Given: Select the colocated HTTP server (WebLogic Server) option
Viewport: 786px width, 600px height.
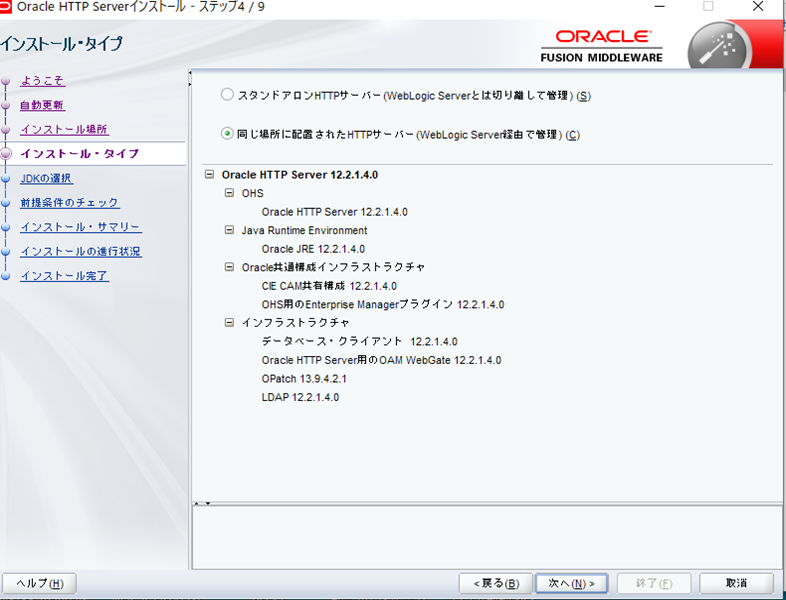Looking at the screenshot, I should 227,134.
